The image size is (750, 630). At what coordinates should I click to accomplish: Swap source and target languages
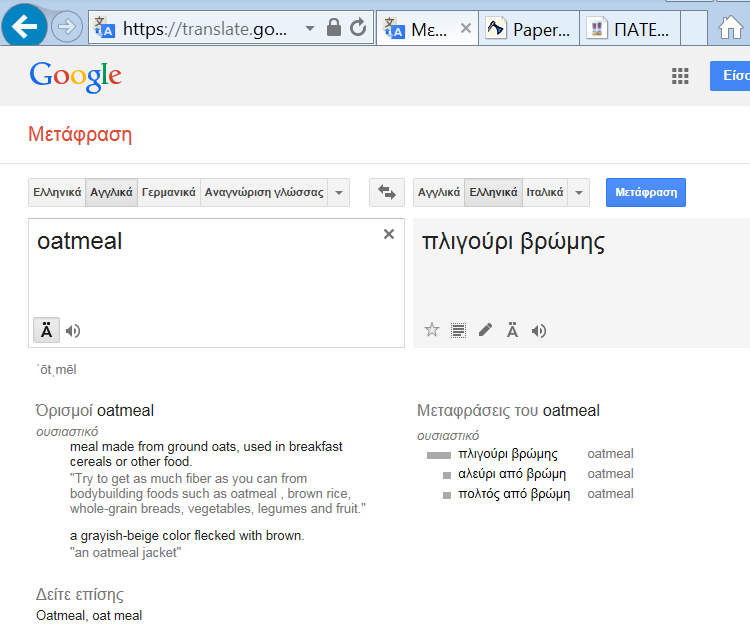tap(387, 192)
